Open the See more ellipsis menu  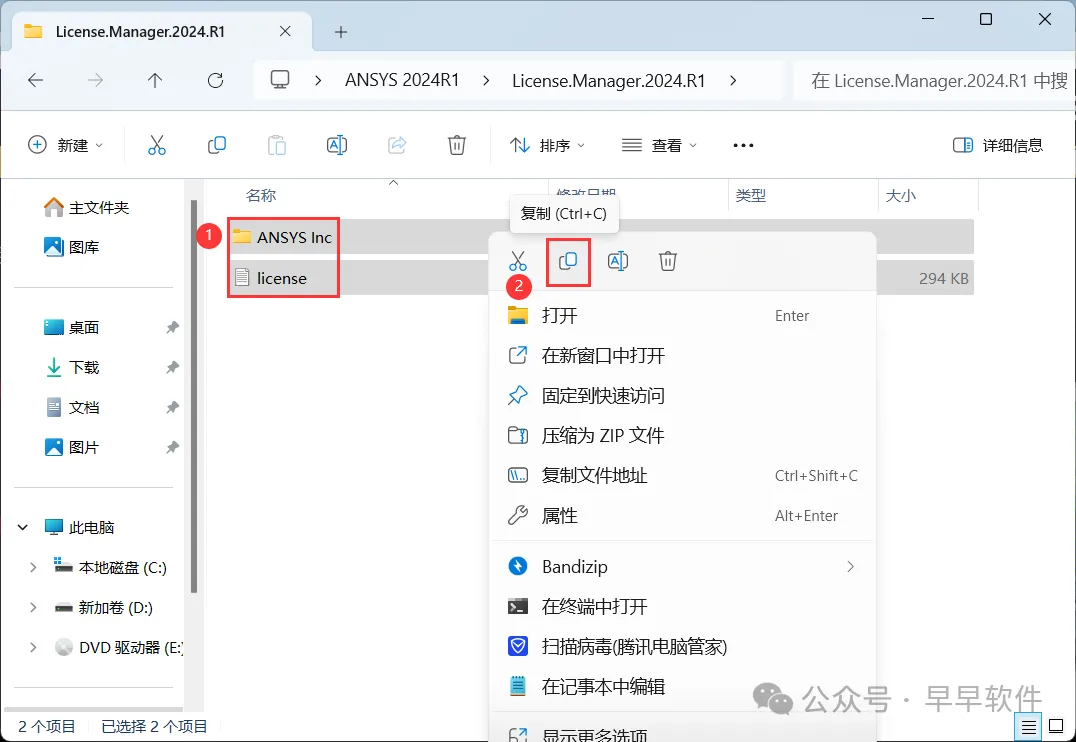743,145
